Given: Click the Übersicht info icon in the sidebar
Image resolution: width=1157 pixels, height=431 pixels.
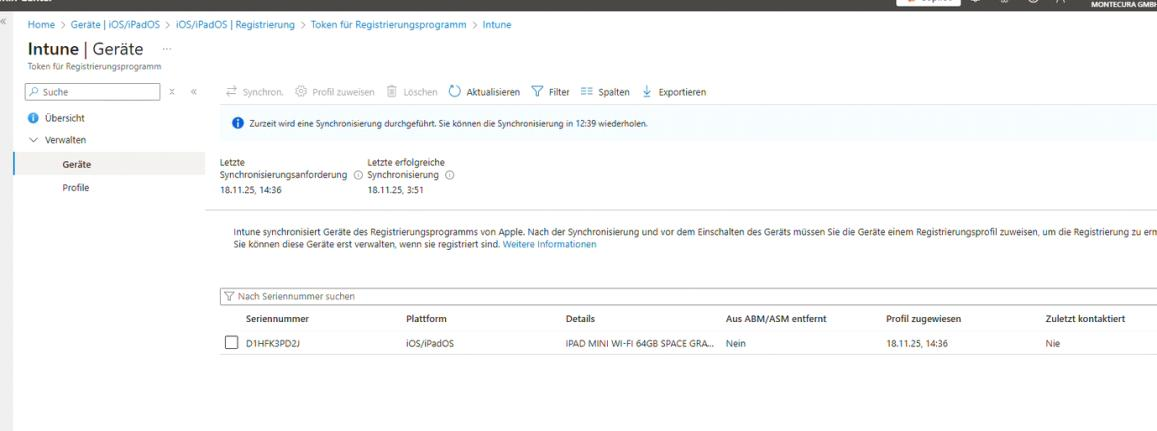Looking at the screenshot, I should [x=33, y=118].
